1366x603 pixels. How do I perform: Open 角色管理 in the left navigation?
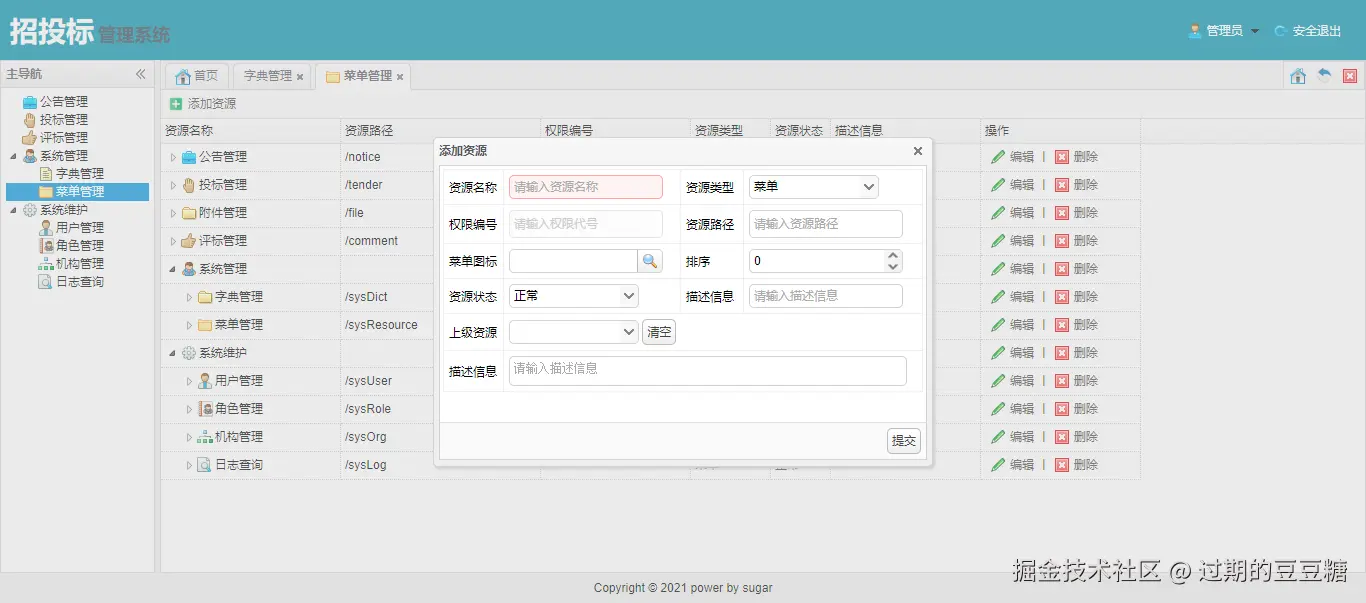pos(80,246)
